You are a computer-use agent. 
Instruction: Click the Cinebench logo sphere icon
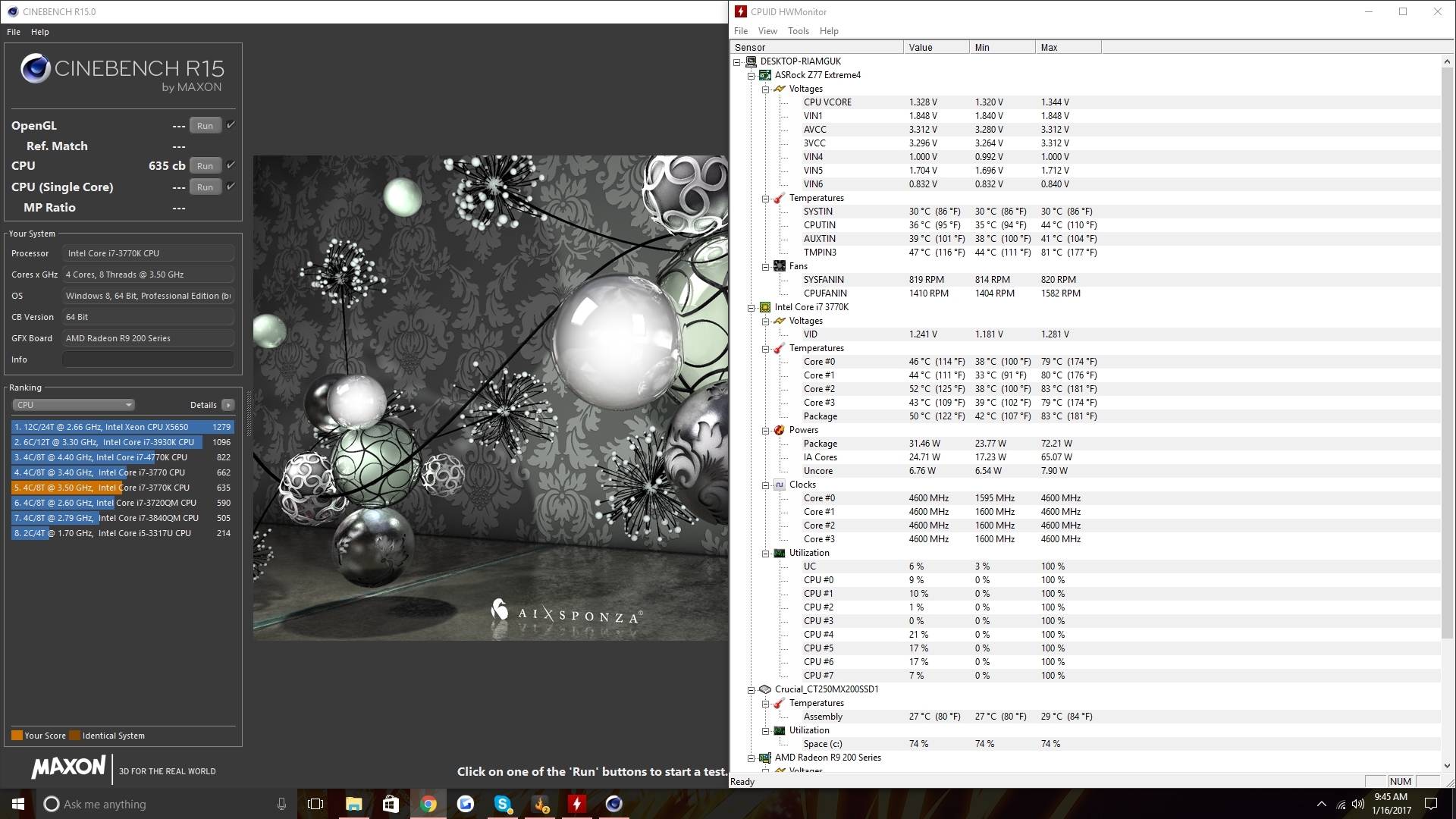pyautogui.click(x=35, y=69)
